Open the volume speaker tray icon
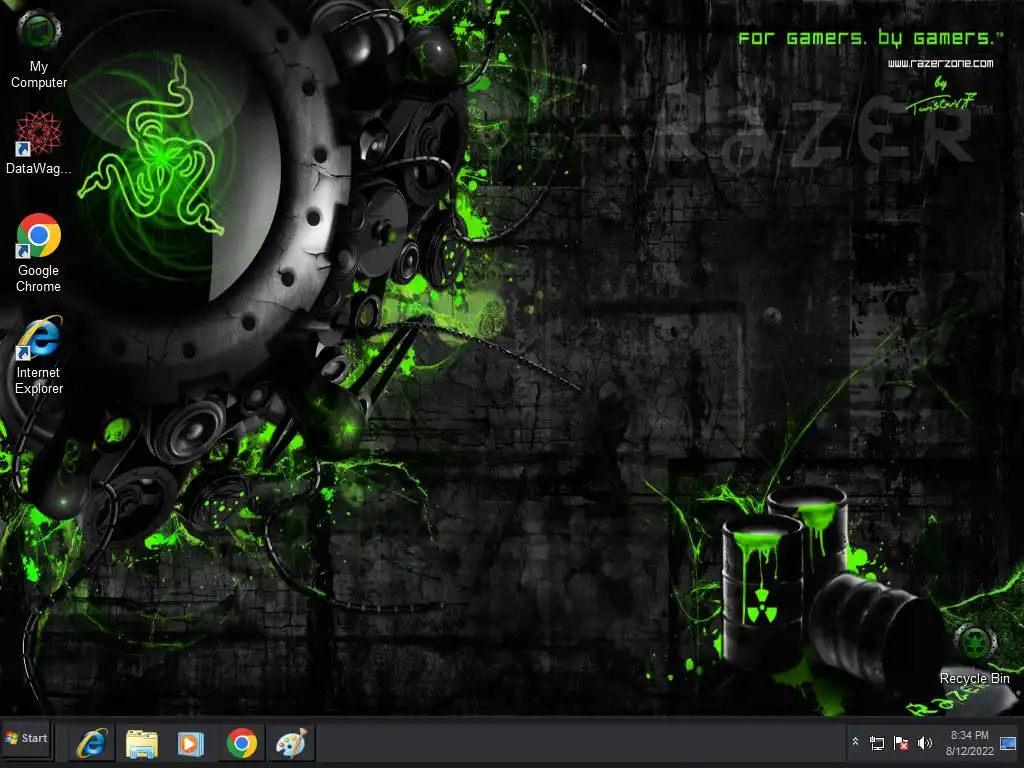The image size is (1024, 768). click(925, 743)
